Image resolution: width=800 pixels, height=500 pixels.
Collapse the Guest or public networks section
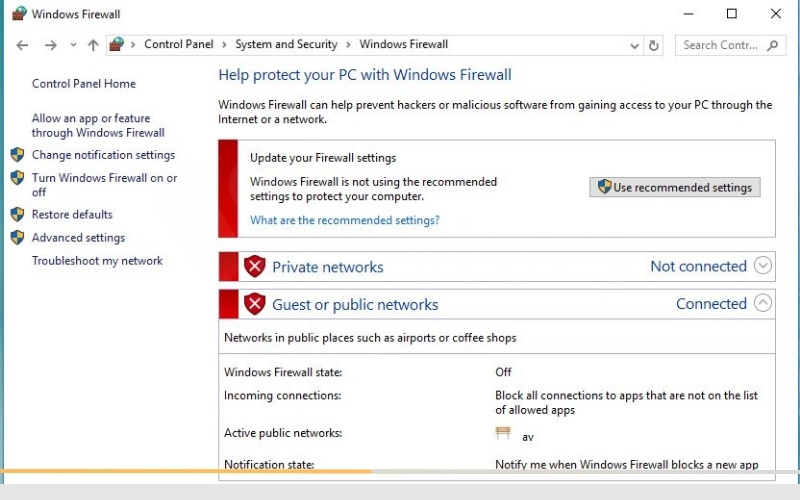tap(763, 303)
